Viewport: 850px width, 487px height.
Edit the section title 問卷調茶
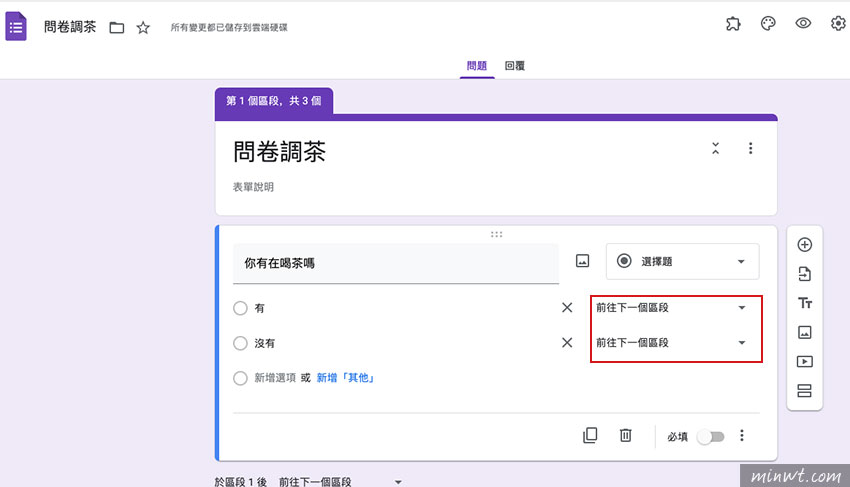point(279,151)
